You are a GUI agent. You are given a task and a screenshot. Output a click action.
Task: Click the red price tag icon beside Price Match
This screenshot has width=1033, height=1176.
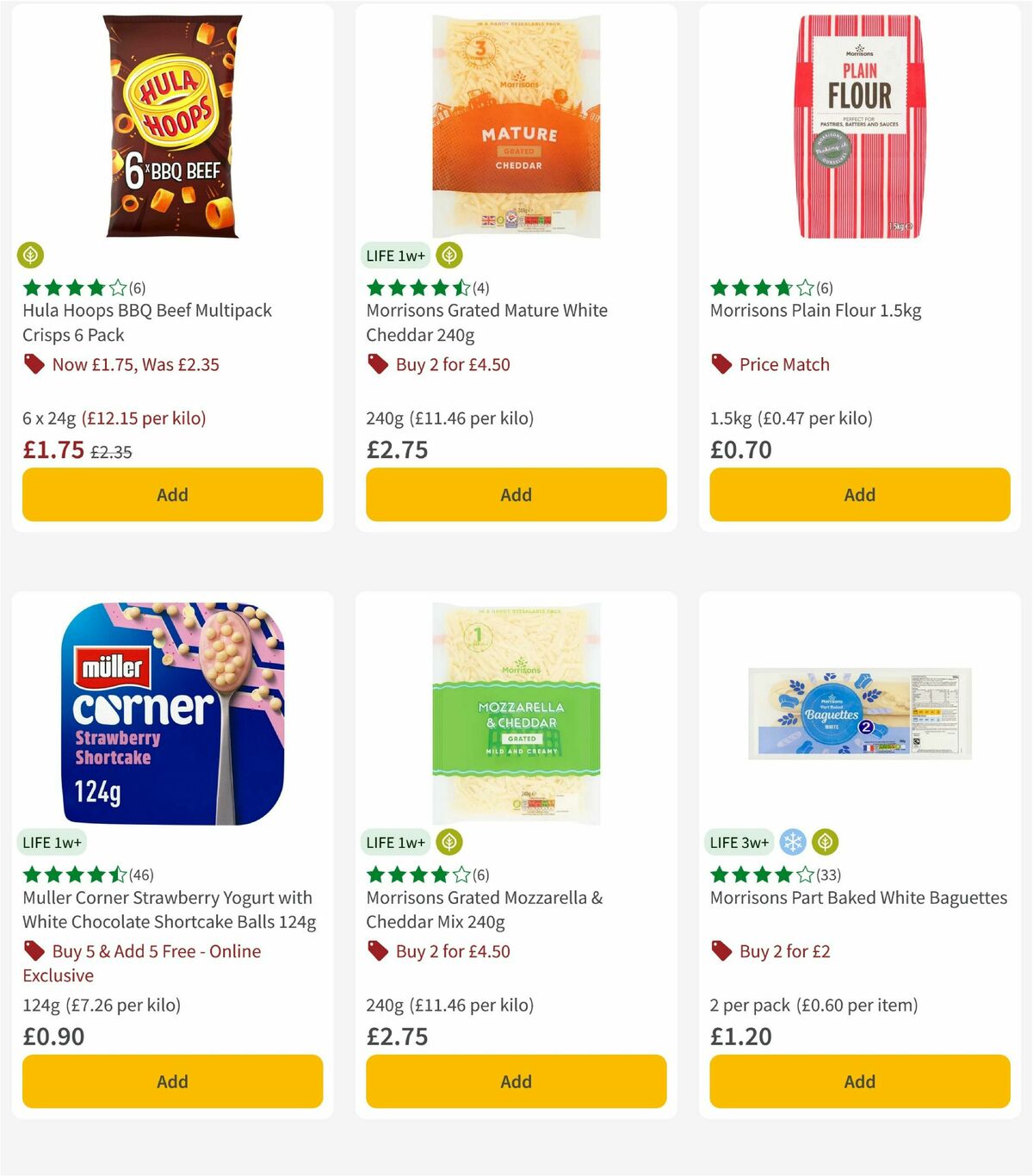point(721,364)
